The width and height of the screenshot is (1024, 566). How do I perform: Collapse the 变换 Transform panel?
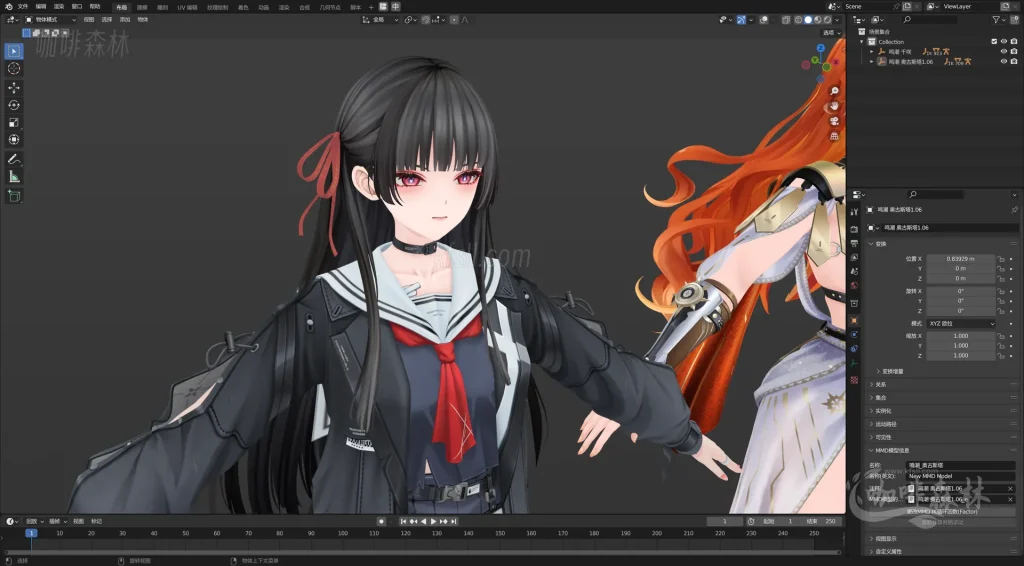pos(871,244)
